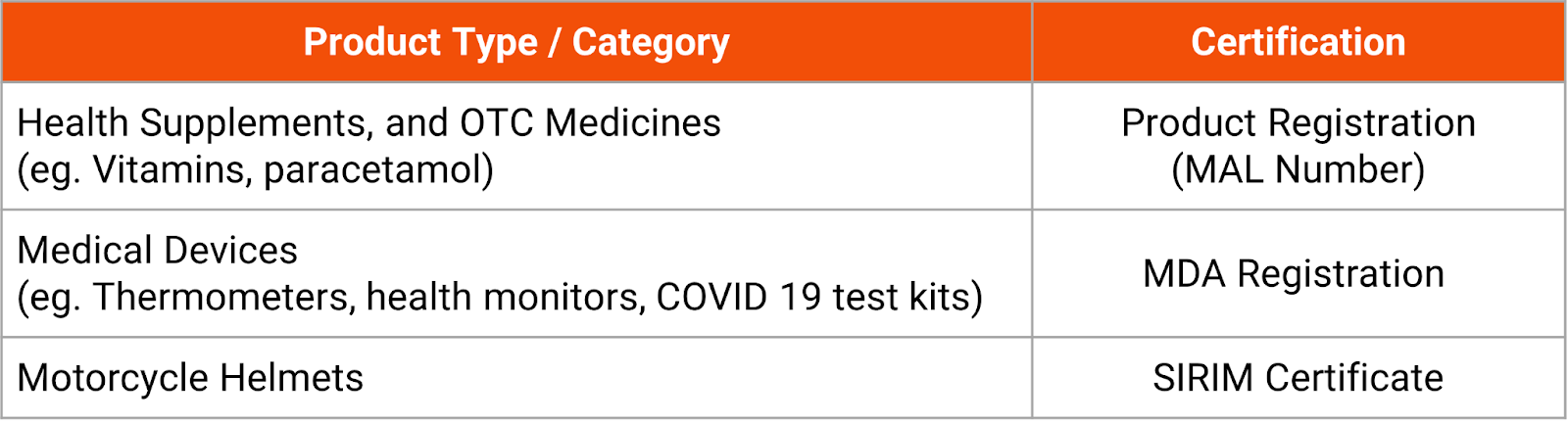Click the word Registration after MDA
1568x424 pixels.
(1341, 274)
